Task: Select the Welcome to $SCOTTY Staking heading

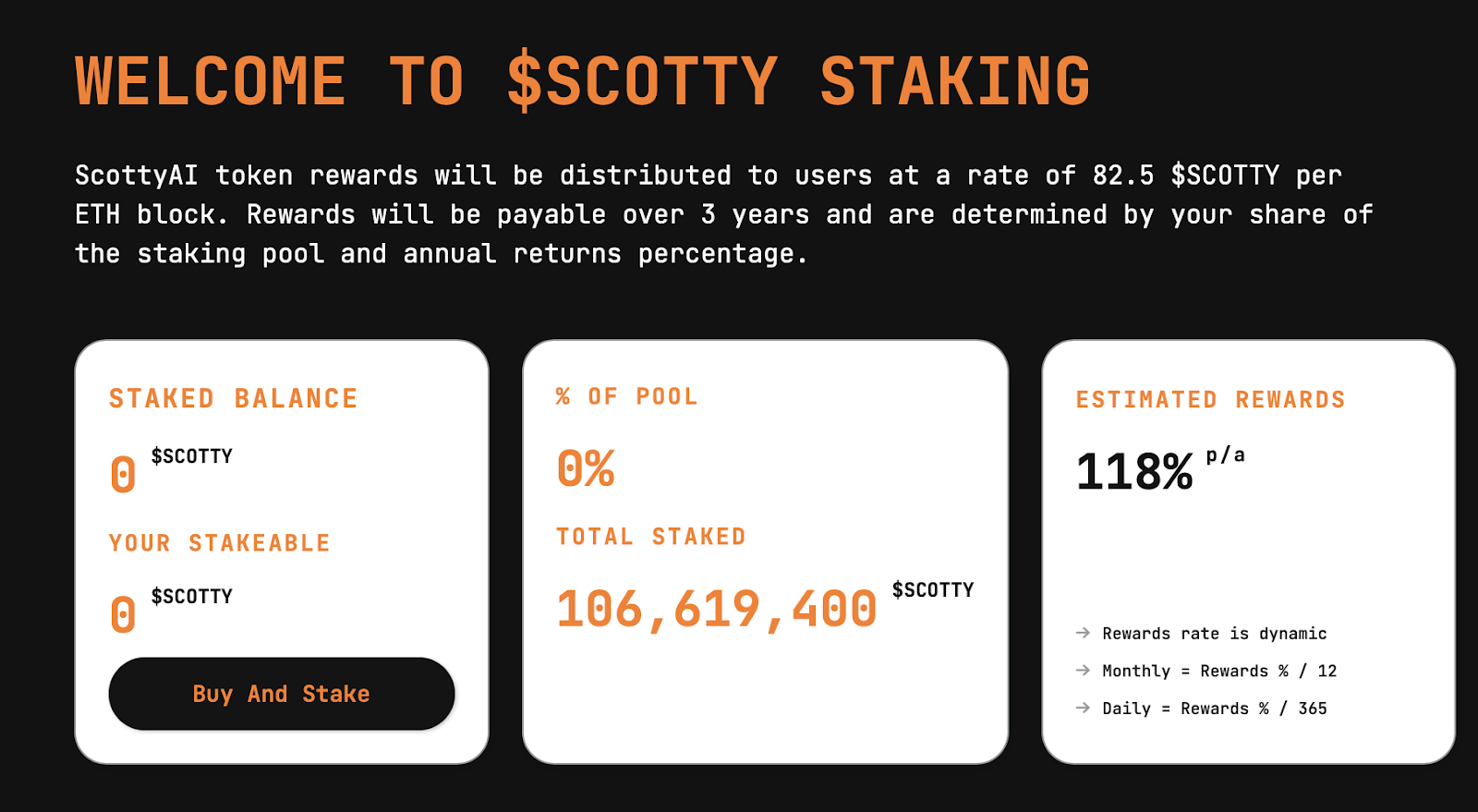Action: [x=583, y=81]
